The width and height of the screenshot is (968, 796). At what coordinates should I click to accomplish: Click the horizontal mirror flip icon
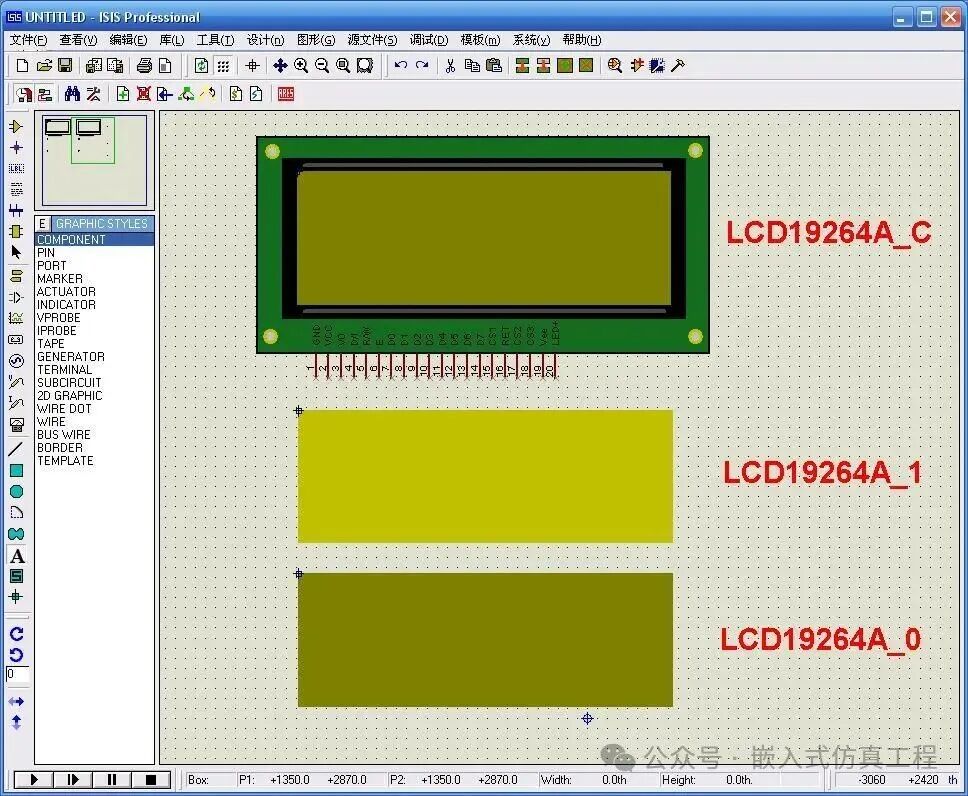17,702
